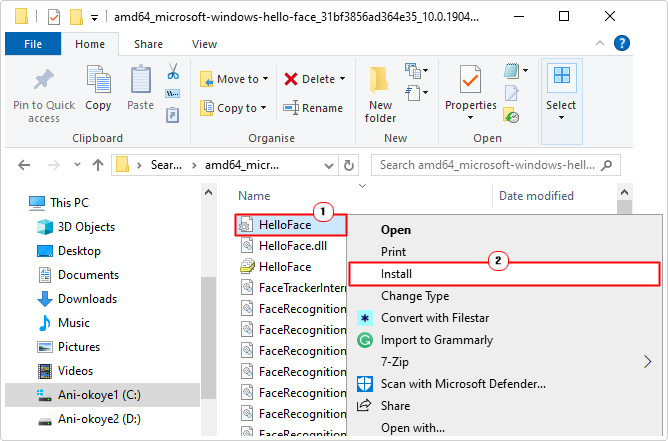Click Pin to Quick access icon
668x441 pixels.
(44, 79)
